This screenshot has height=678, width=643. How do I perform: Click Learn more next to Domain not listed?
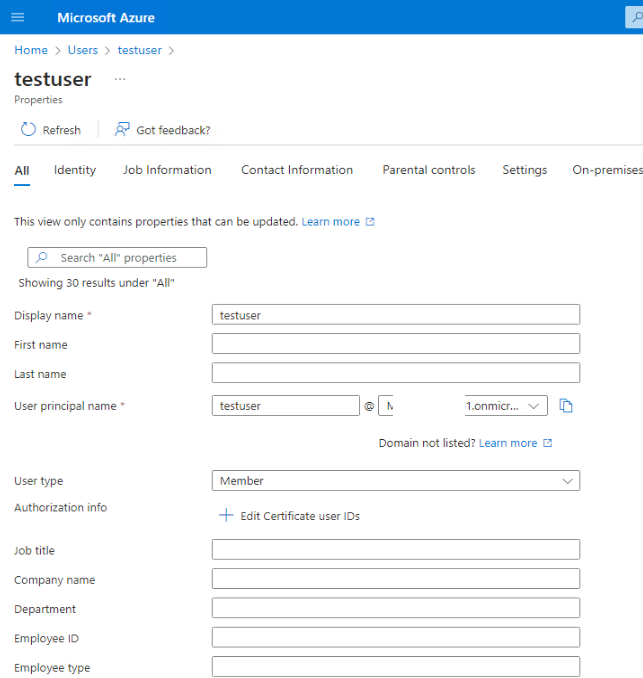[508, 443]
